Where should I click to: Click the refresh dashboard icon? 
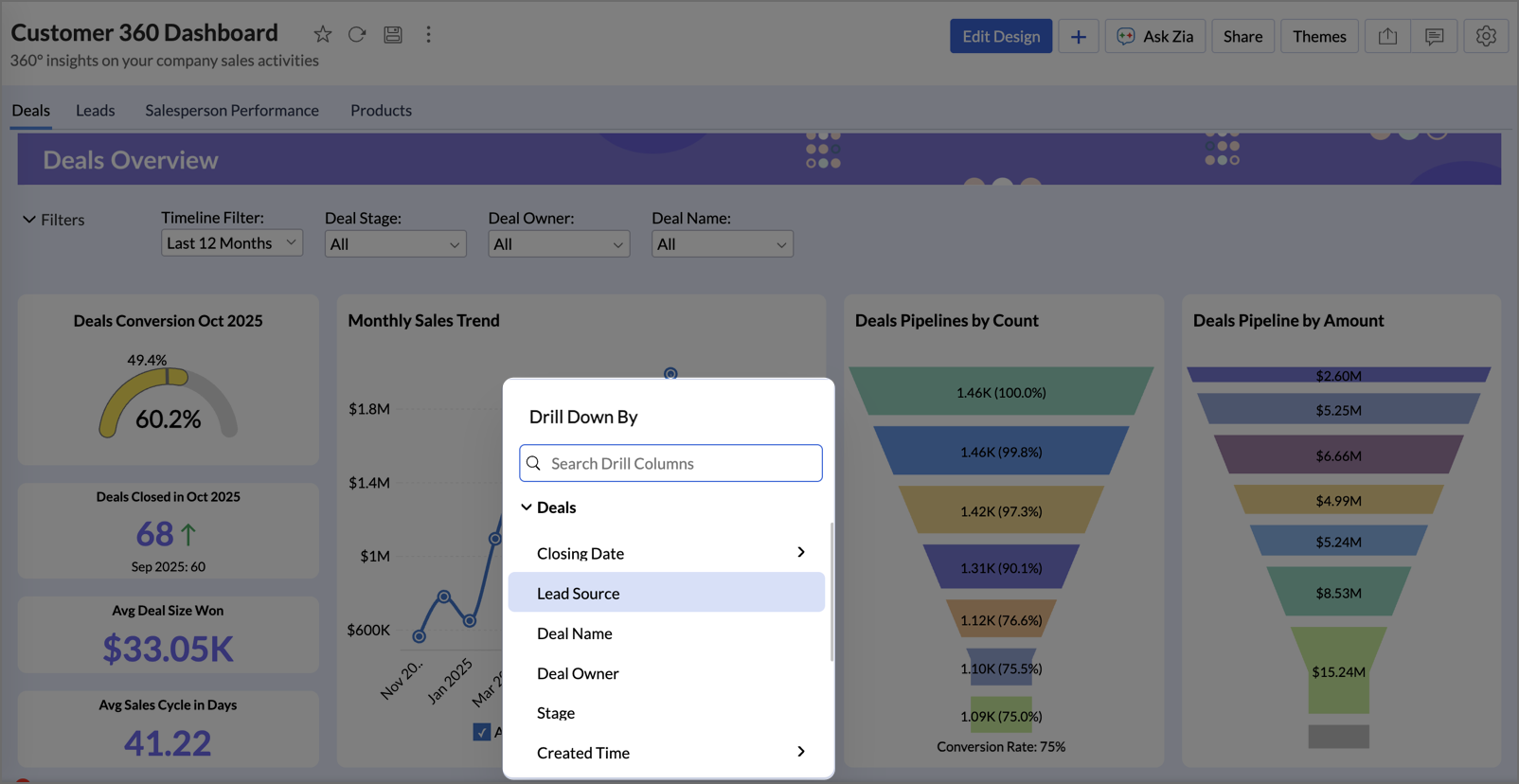(357, 35)
